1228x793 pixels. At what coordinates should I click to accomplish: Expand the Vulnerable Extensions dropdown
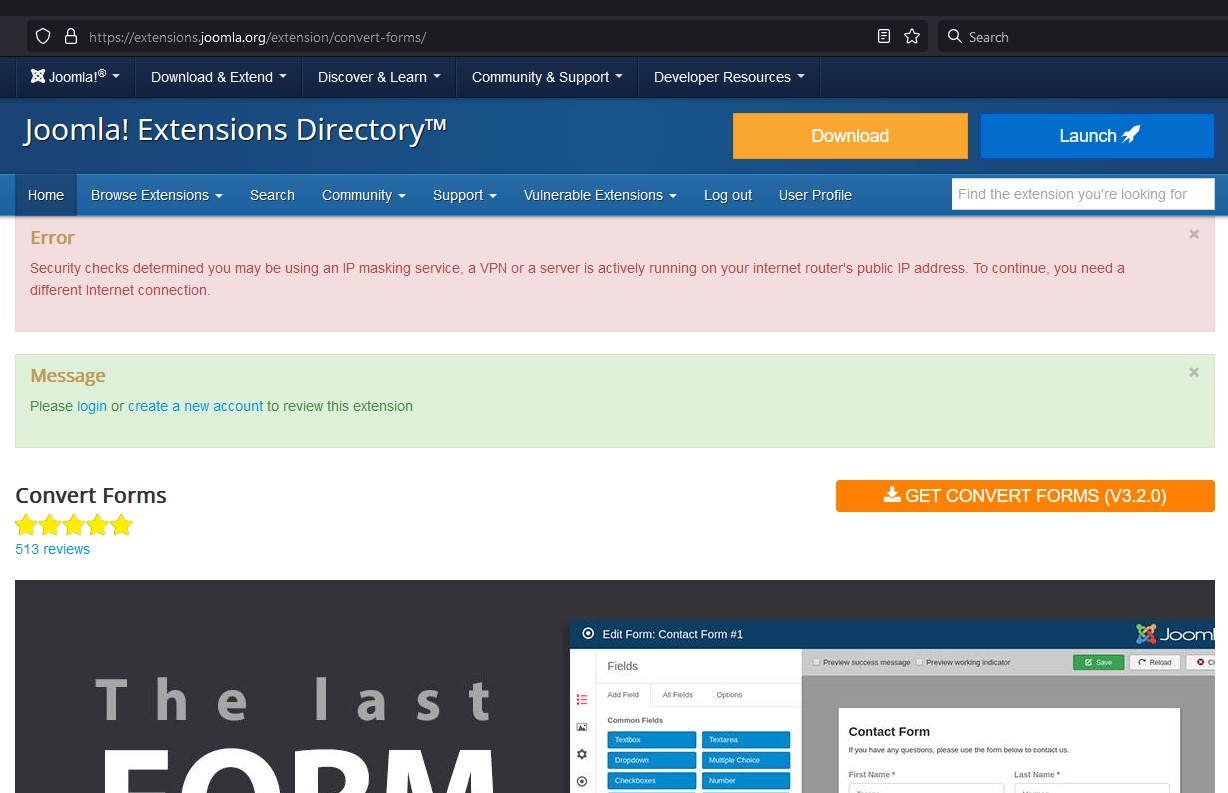click(x=599, y=195)
